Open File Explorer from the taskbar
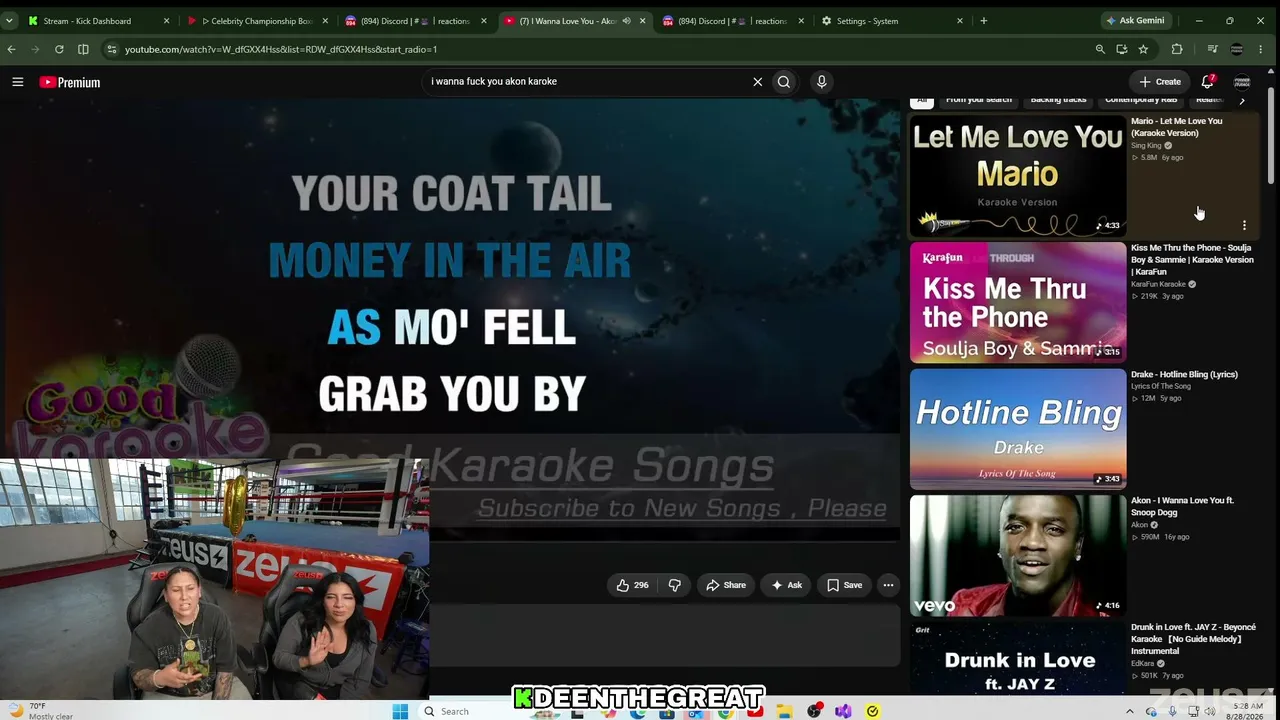The height and width of the screenshot is (720, 1280). click(785, 711)
